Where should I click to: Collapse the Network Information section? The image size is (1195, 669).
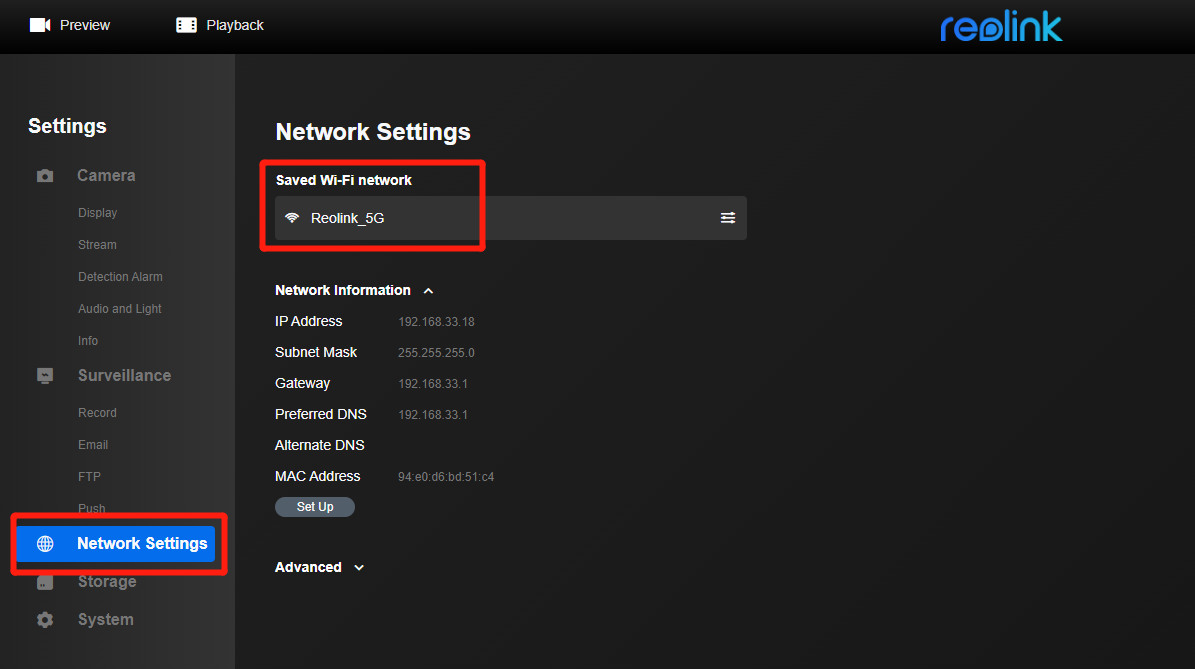click(428, 291)
